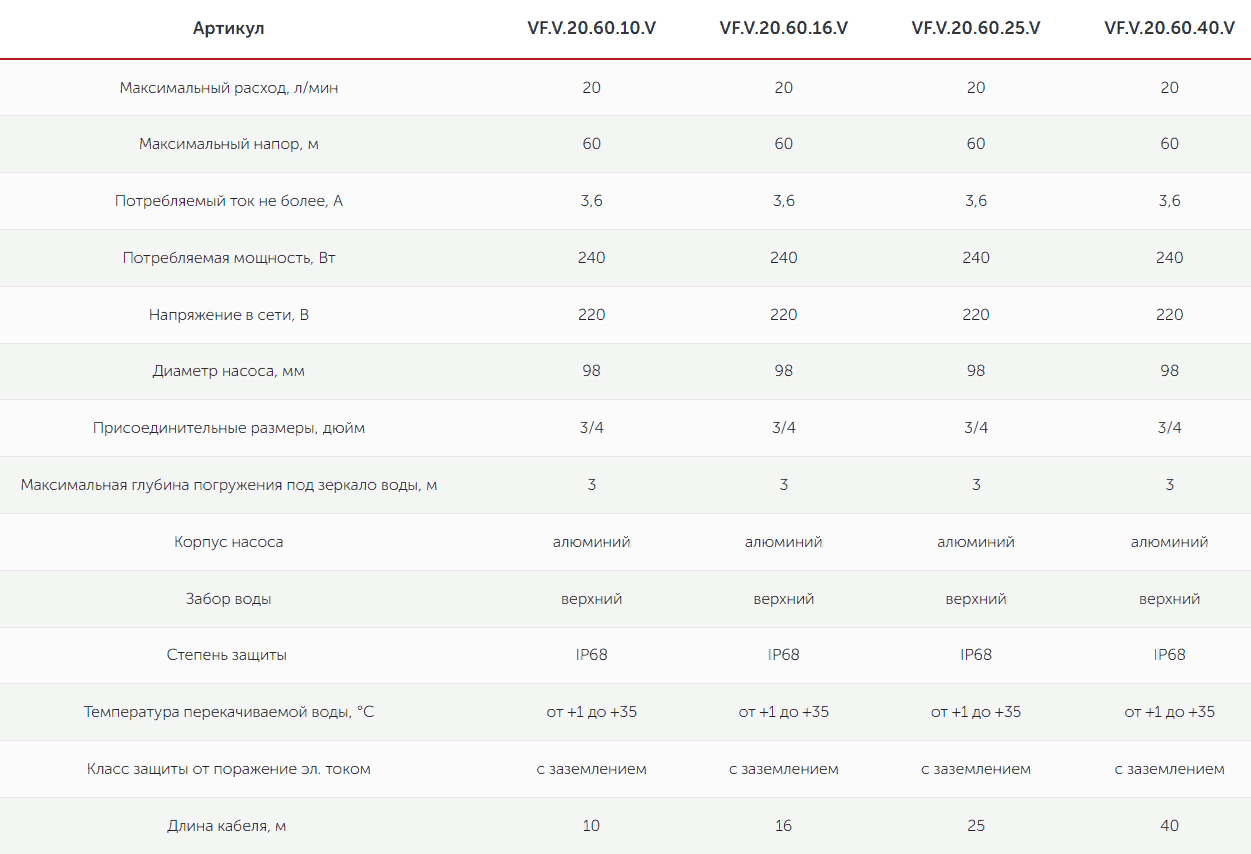Click the Потребляемая мощность, Вт label
The image size is (1251, 854).
click(x=229, y=258)
